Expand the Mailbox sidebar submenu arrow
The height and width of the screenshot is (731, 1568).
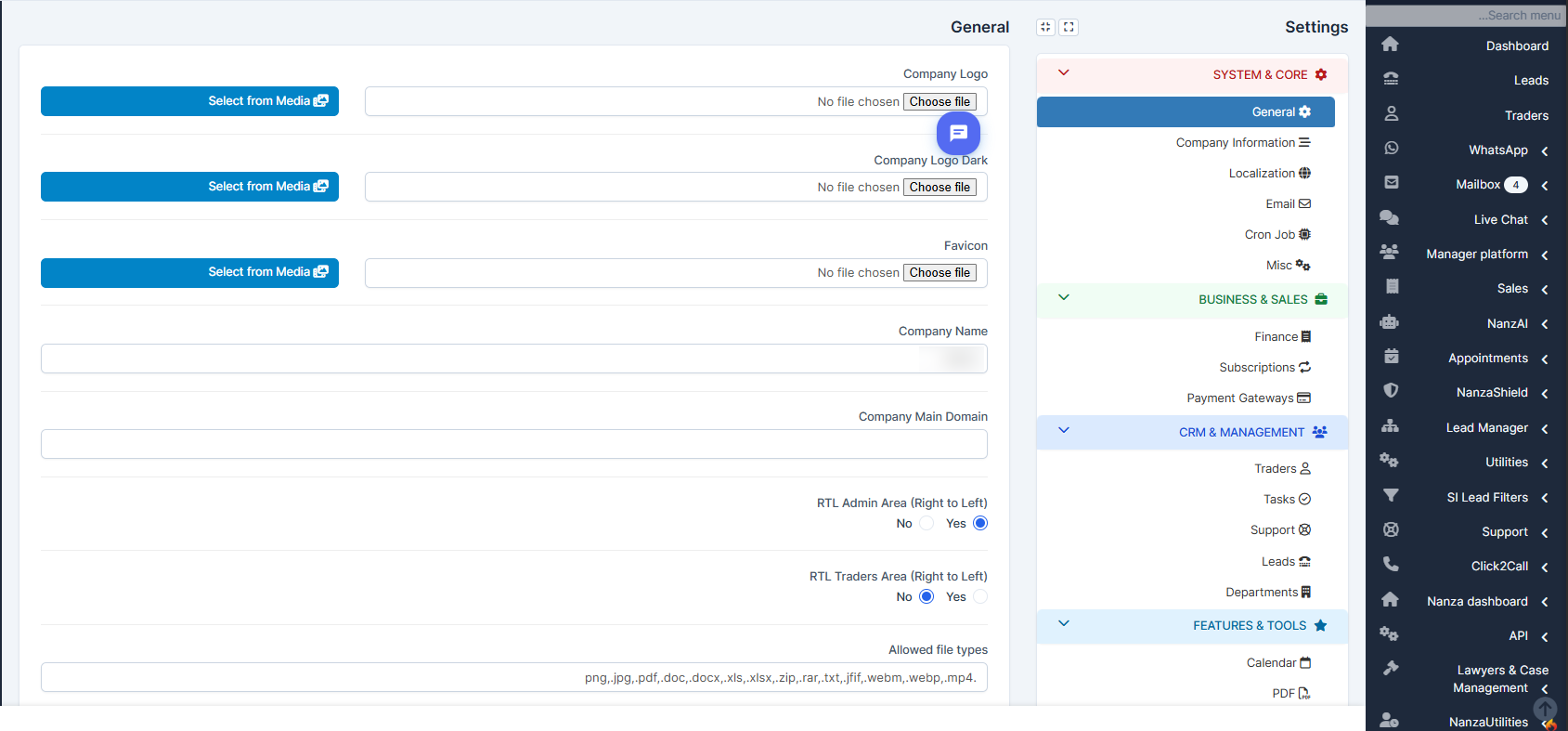coord(1545,185)
